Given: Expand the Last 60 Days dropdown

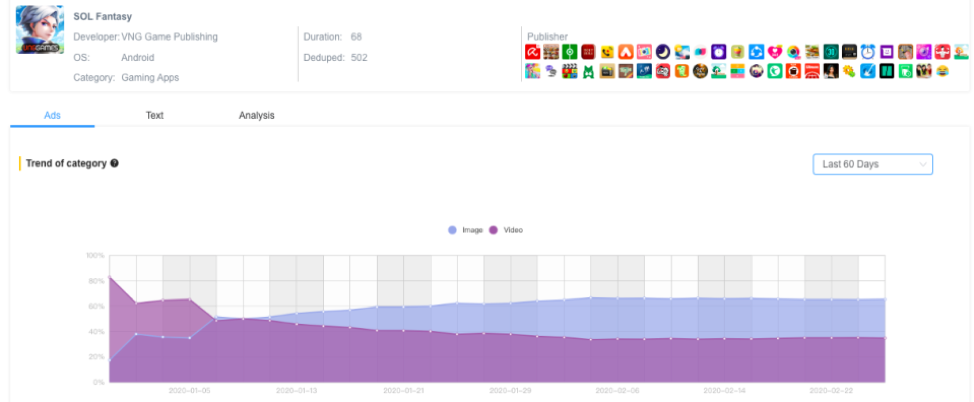Looking at the screenshot, I should coord(872,164).
